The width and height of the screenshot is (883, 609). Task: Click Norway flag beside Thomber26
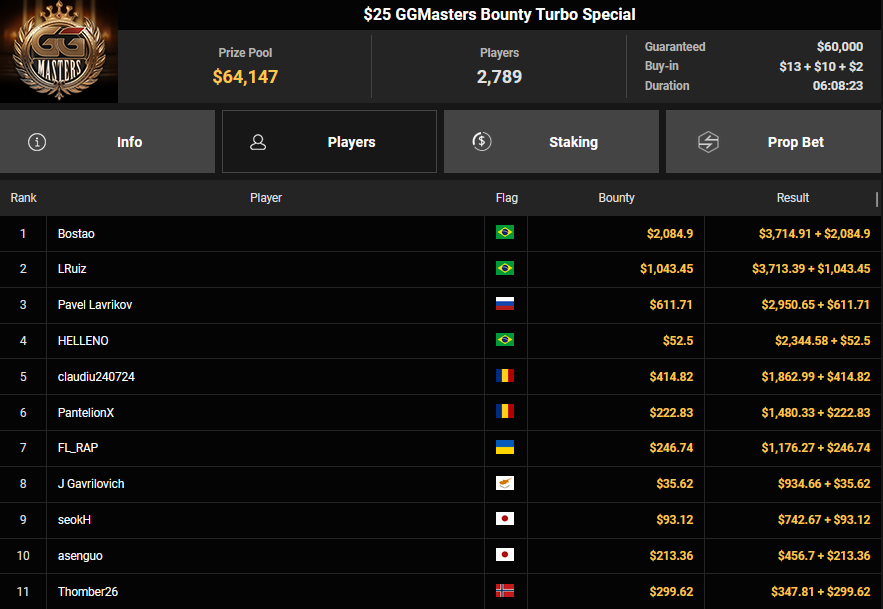[x=505, y=591]
